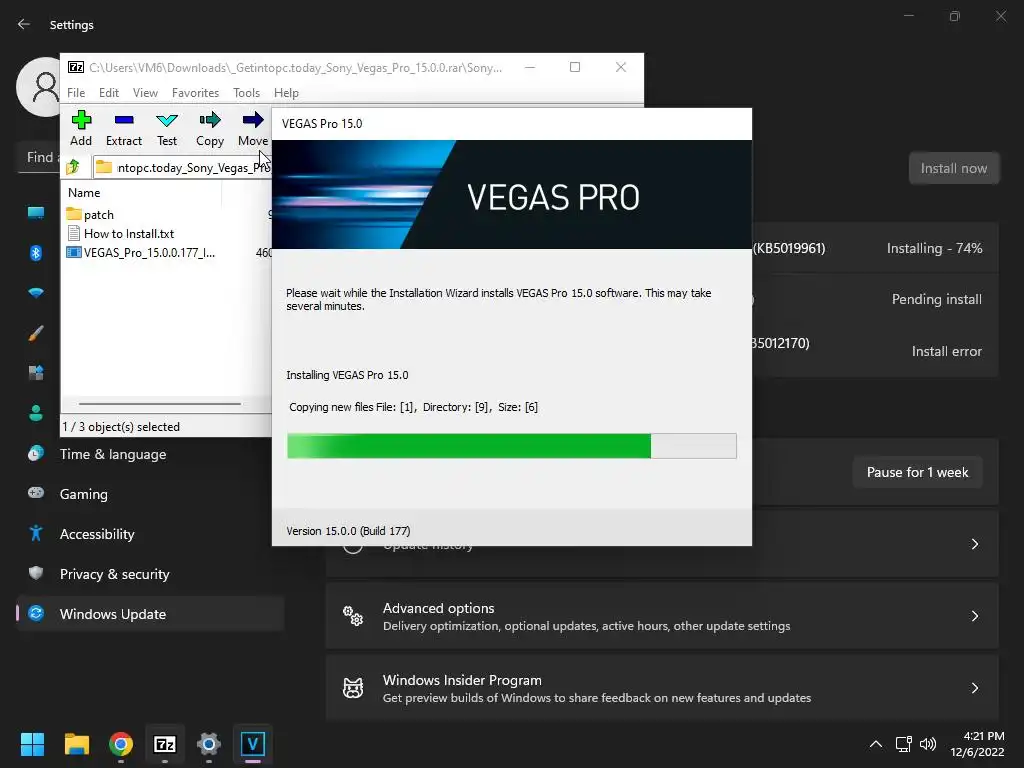Show hidden system tray icons
The image size is (1024, 768).
pos(876,744)
